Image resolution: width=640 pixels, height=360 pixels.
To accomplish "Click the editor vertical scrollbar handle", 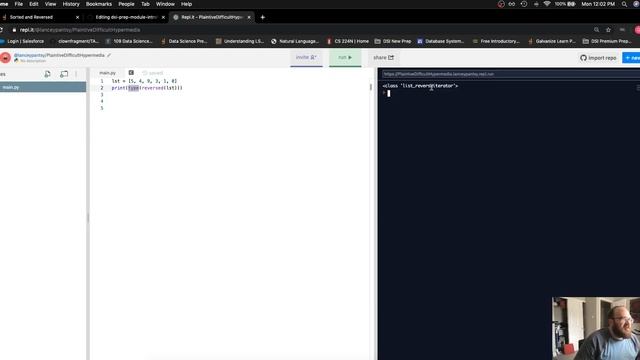I will point(371,87).
